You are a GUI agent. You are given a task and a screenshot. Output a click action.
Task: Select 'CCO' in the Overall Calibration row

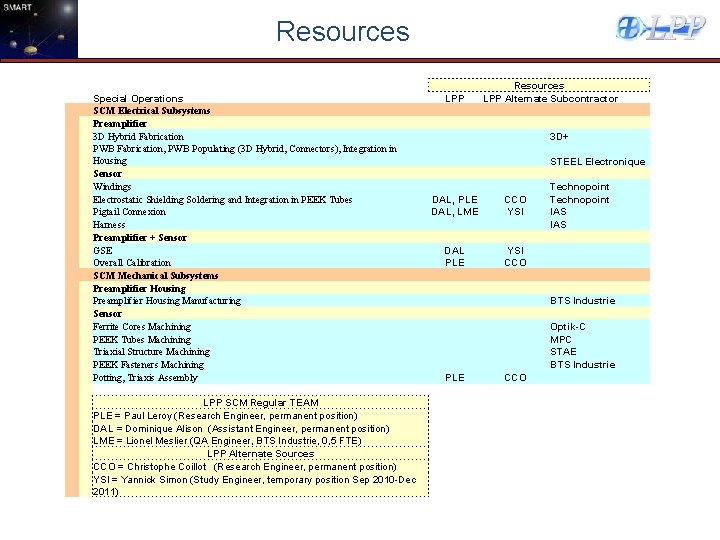pyautogui.click(x=515, y=263)
